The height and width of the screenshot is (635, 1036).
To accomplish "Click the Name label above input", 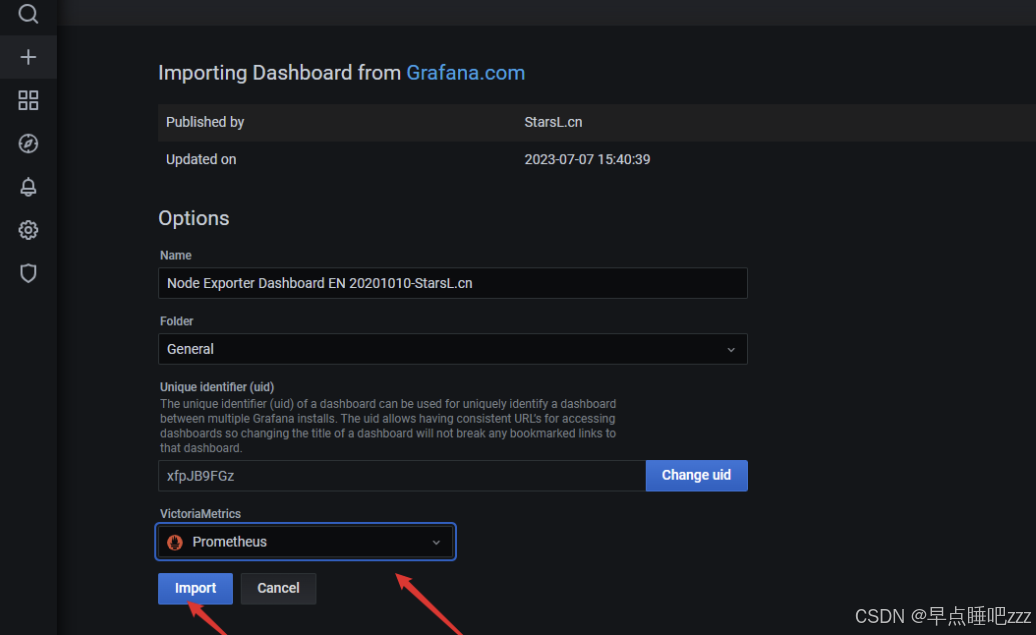I will pos(176,255).
